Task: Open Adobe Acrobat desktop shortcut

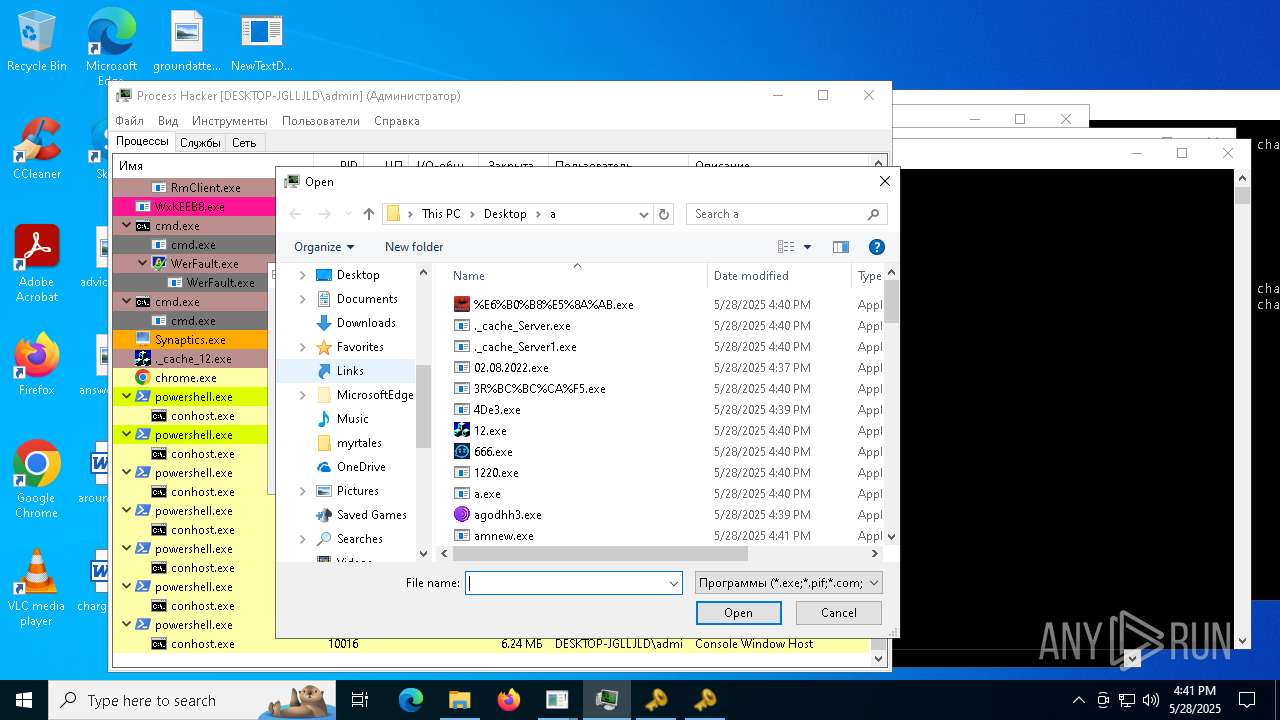Action: [x=37, y=263]
